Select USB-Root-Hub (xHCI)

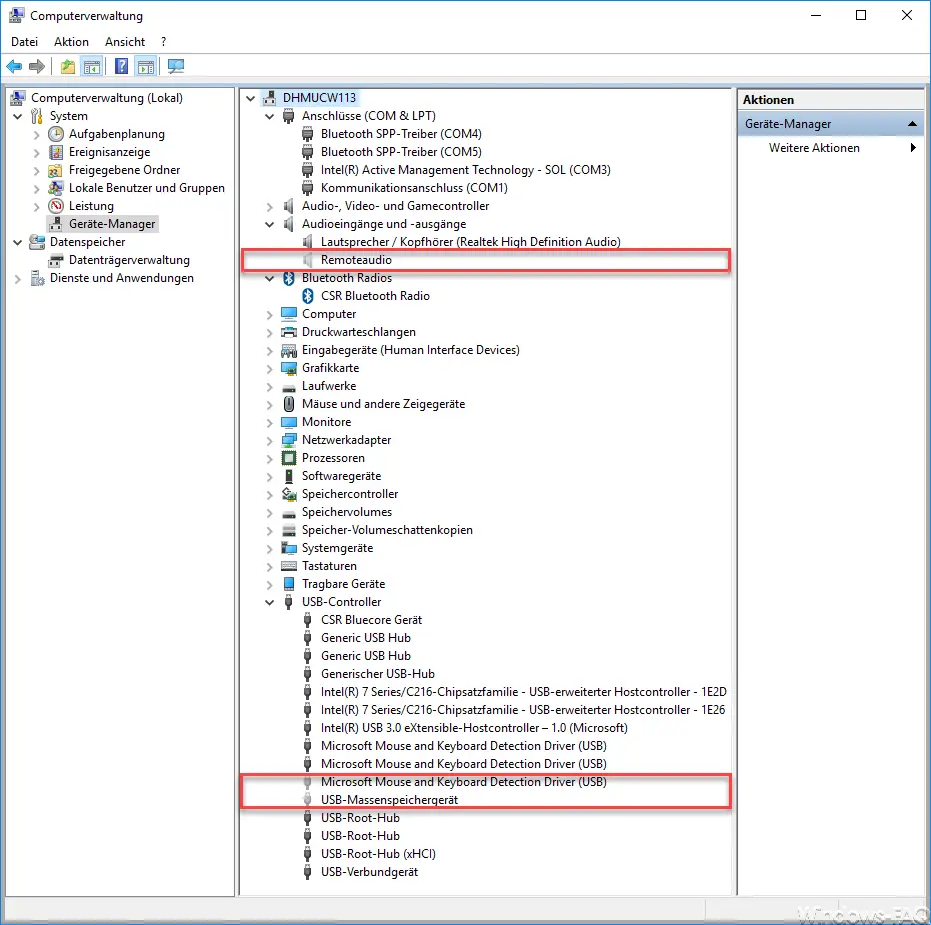(378, 854)
